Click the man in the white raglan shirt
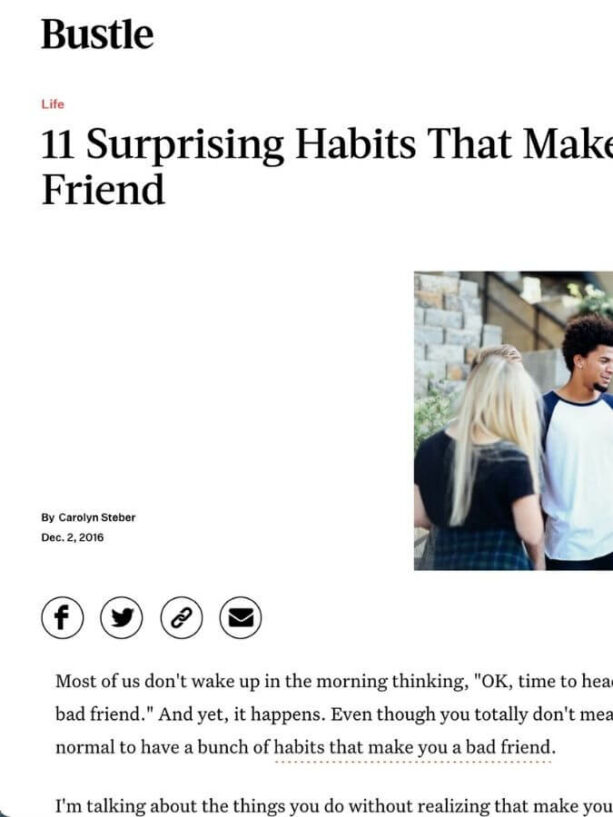 click(579, 443)
